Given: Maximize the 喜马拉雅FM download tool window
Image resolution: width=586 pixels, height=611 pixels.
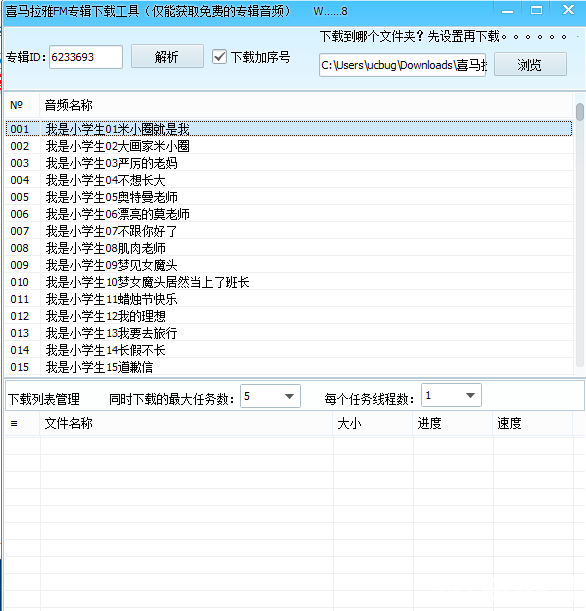Looking at the screenshot, I should [x=537, y=11].
